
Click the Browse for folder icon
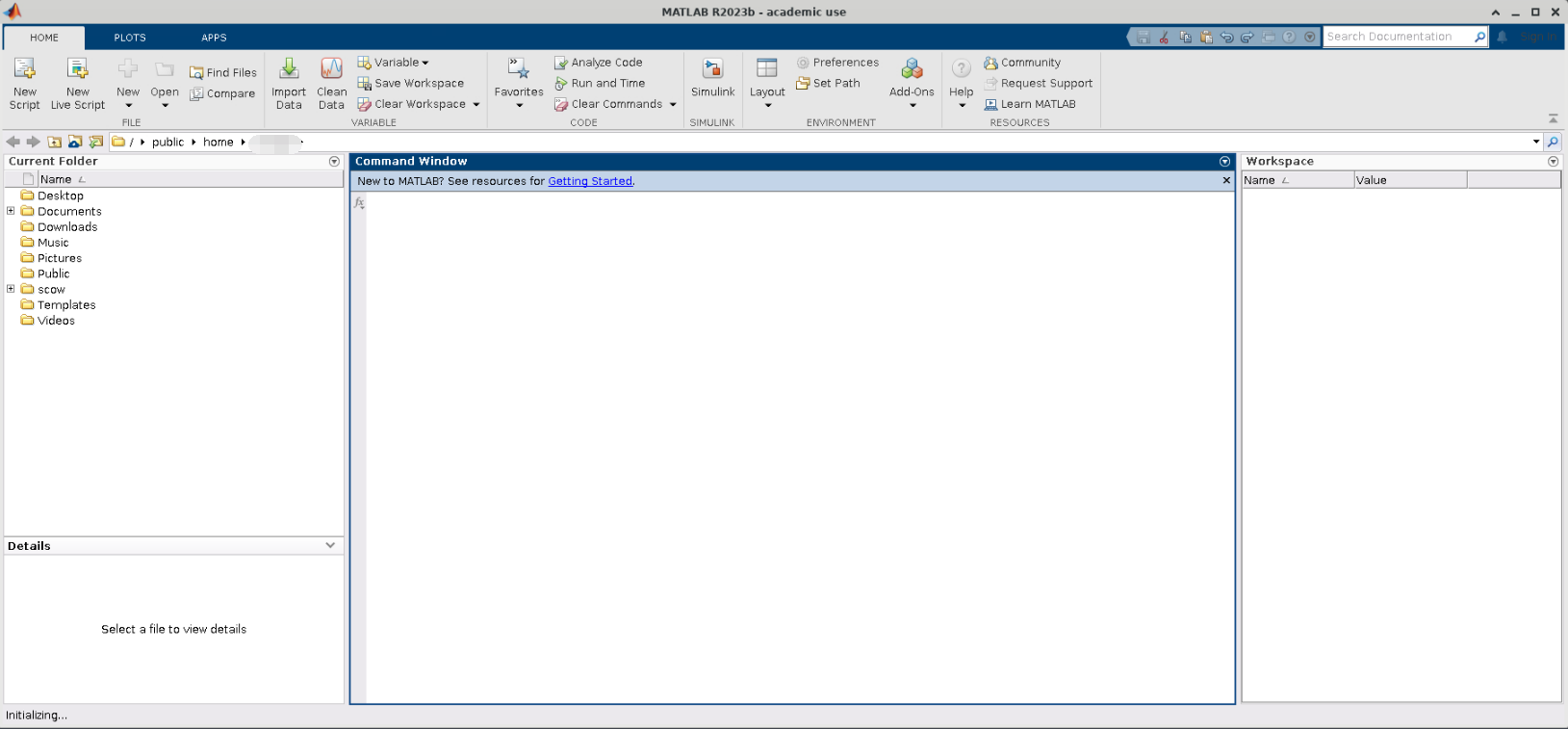(x=96, y=142)
